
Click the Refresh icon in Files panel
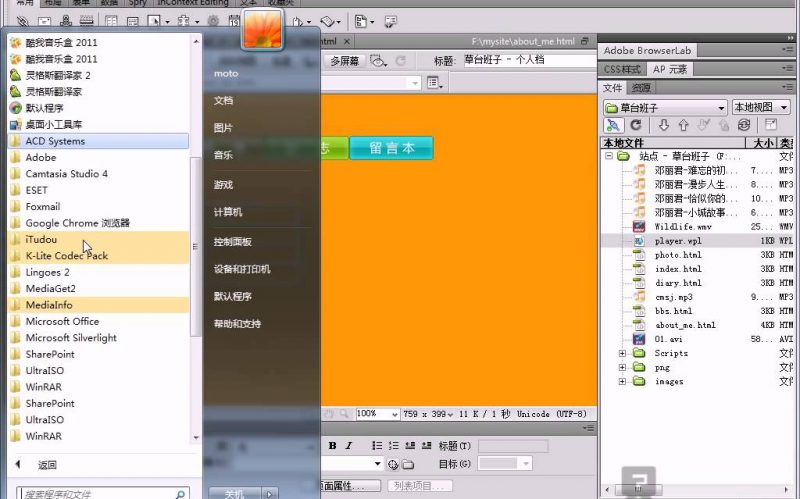point(636,125)
